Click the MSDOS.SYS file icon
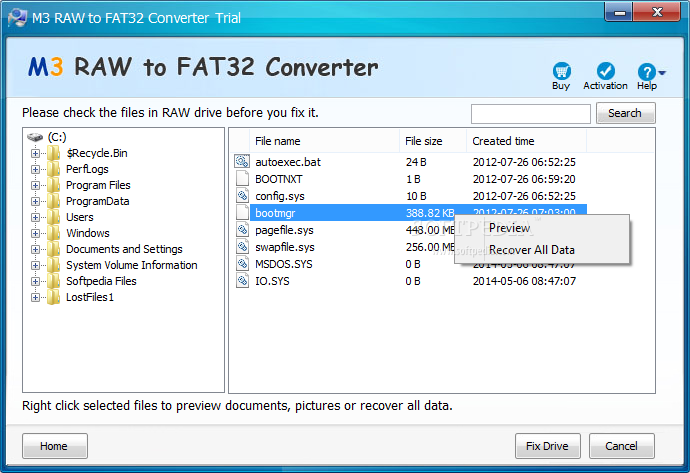Image resolution: width=690 pixels, height=473 pixels. tap(242, 264)
